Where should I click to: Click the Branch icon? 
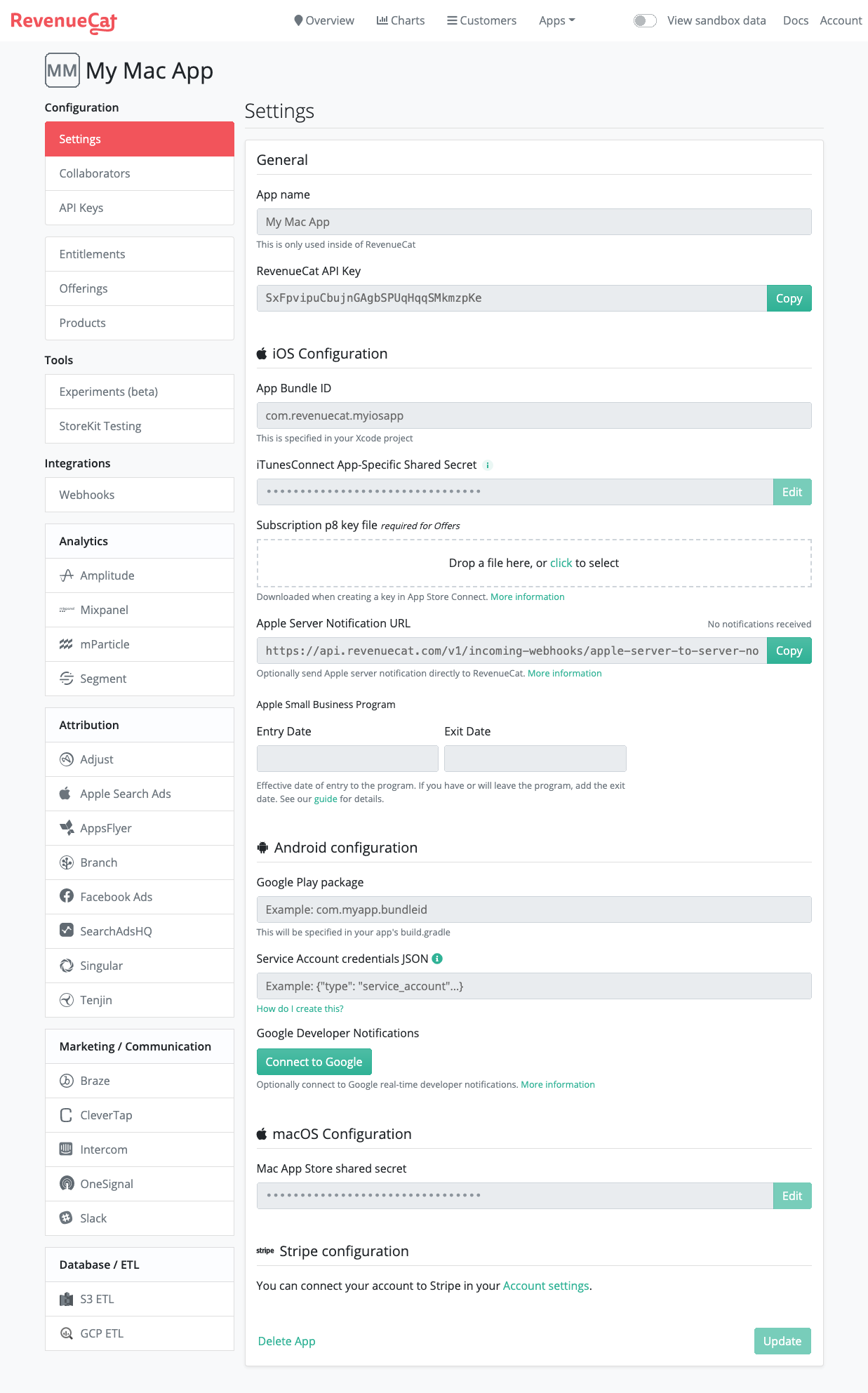67,862
